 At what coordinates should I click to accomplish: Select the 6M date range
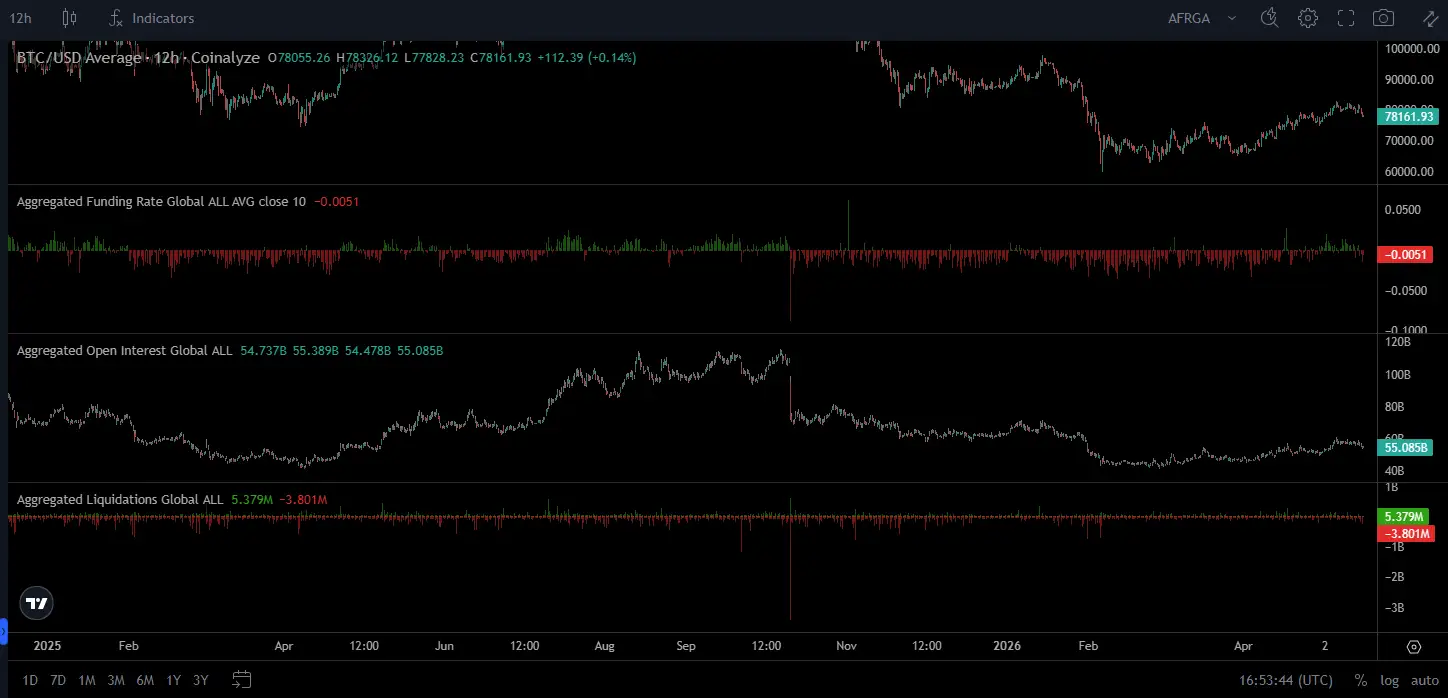(x=145, y=680)
